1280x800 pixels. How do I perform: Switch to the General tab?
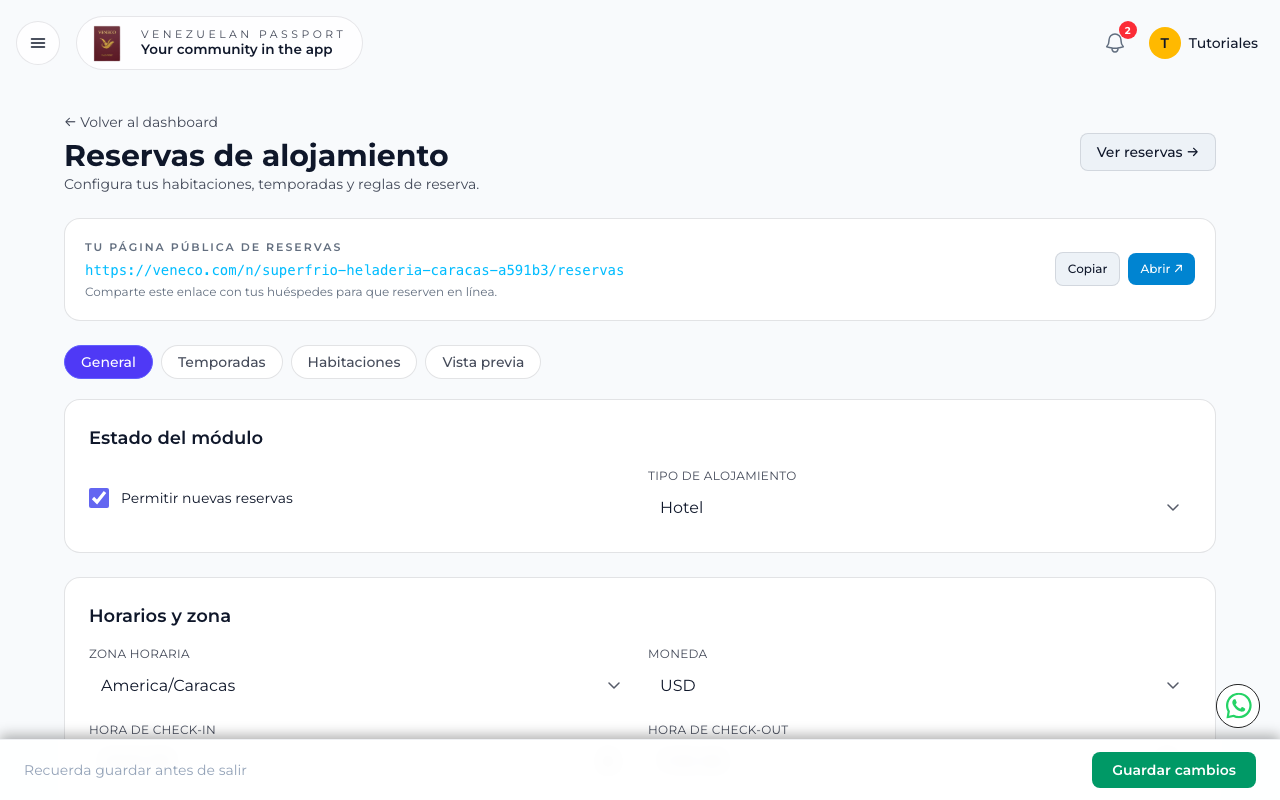click(108, 362)
